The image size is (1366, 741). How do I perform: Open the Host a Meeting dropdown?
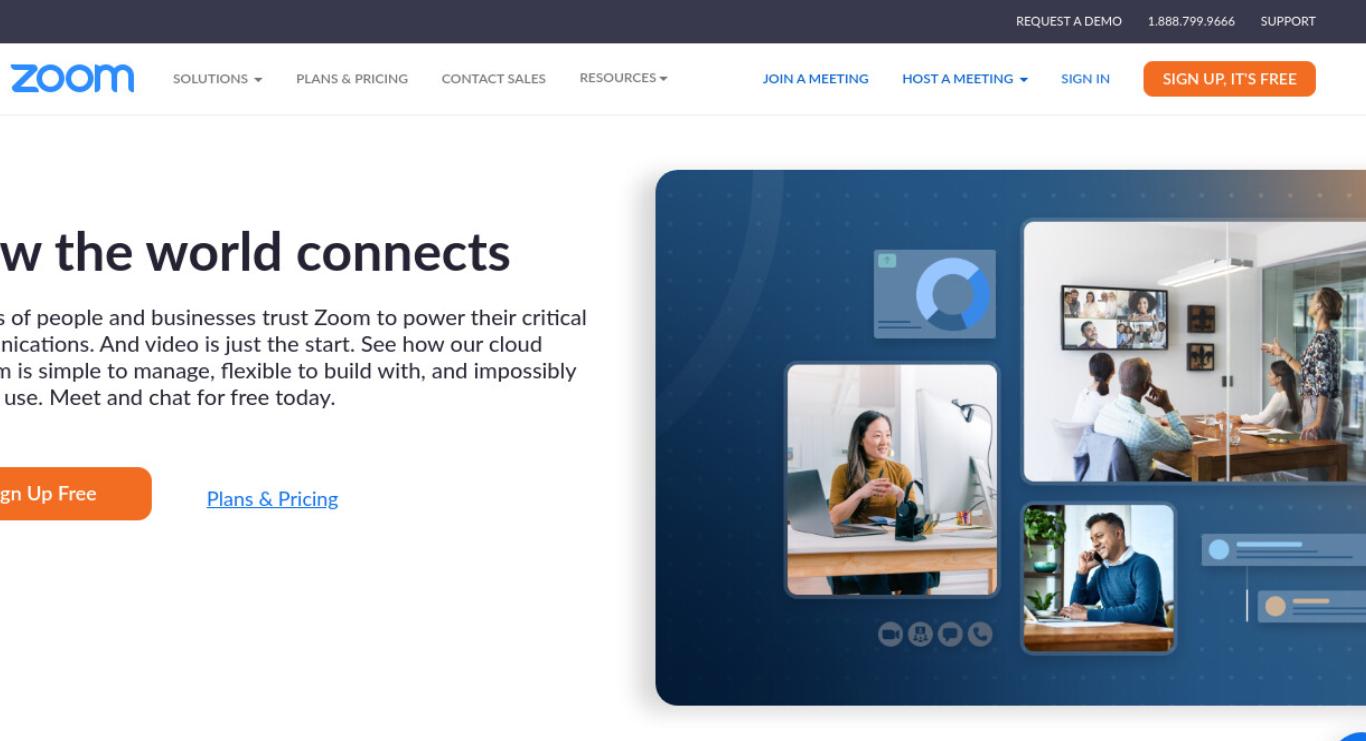965,79
